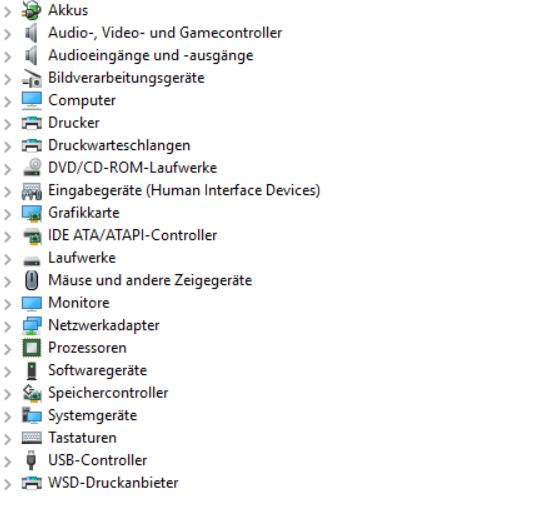Expand the DVD/CD-ROM-Laufwerke node
This screenshot has height=509, width=548.
coord(8,169)
